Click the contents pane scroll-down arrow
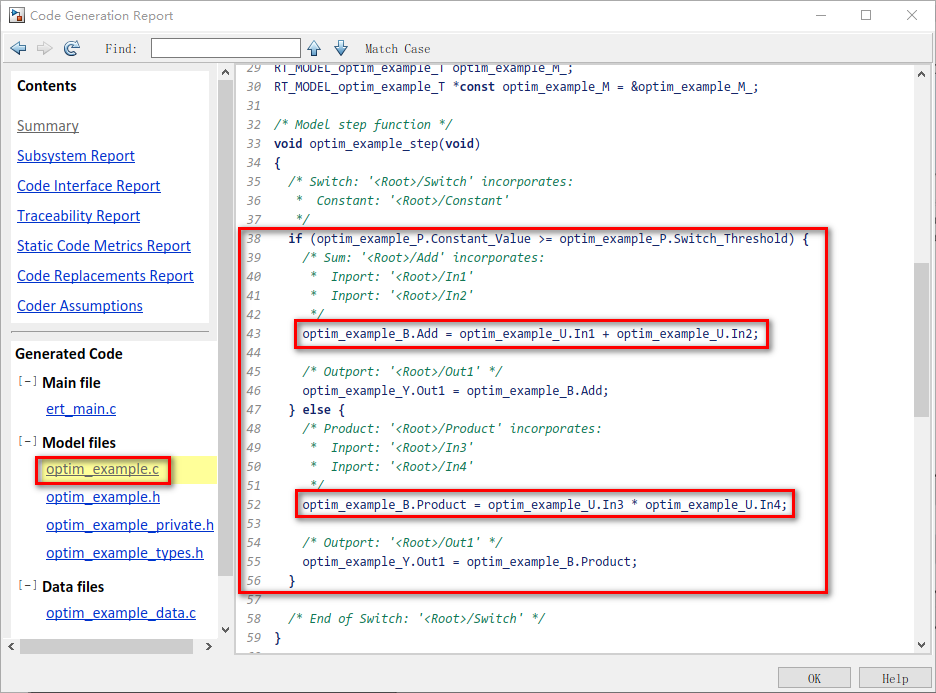Screen dimensions: 936x693 pyautogui.click(x=225, y=630)
